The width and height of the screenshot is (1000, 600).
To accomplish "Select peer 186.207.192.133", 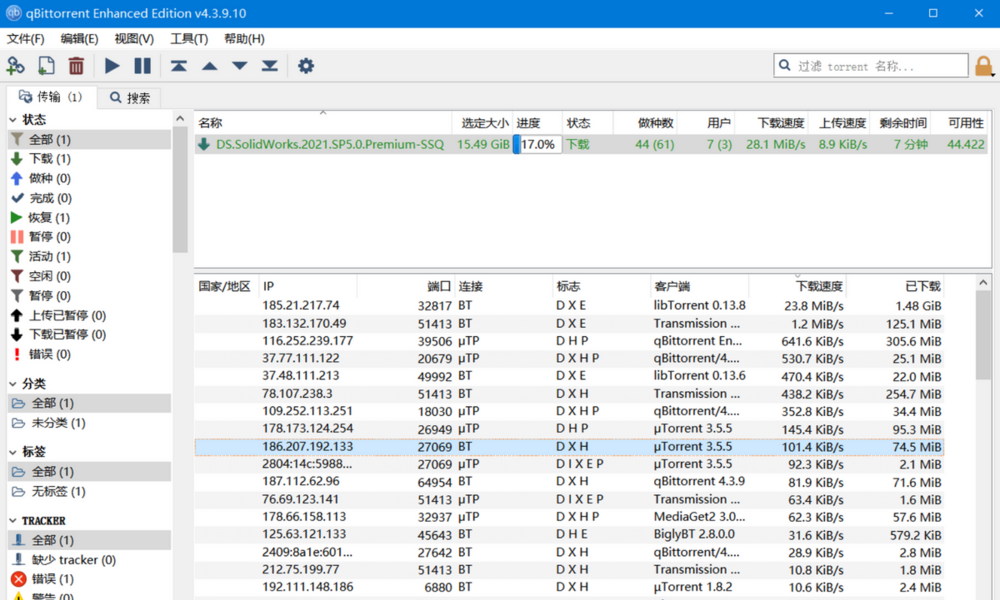I will click(x=569, y=447).
